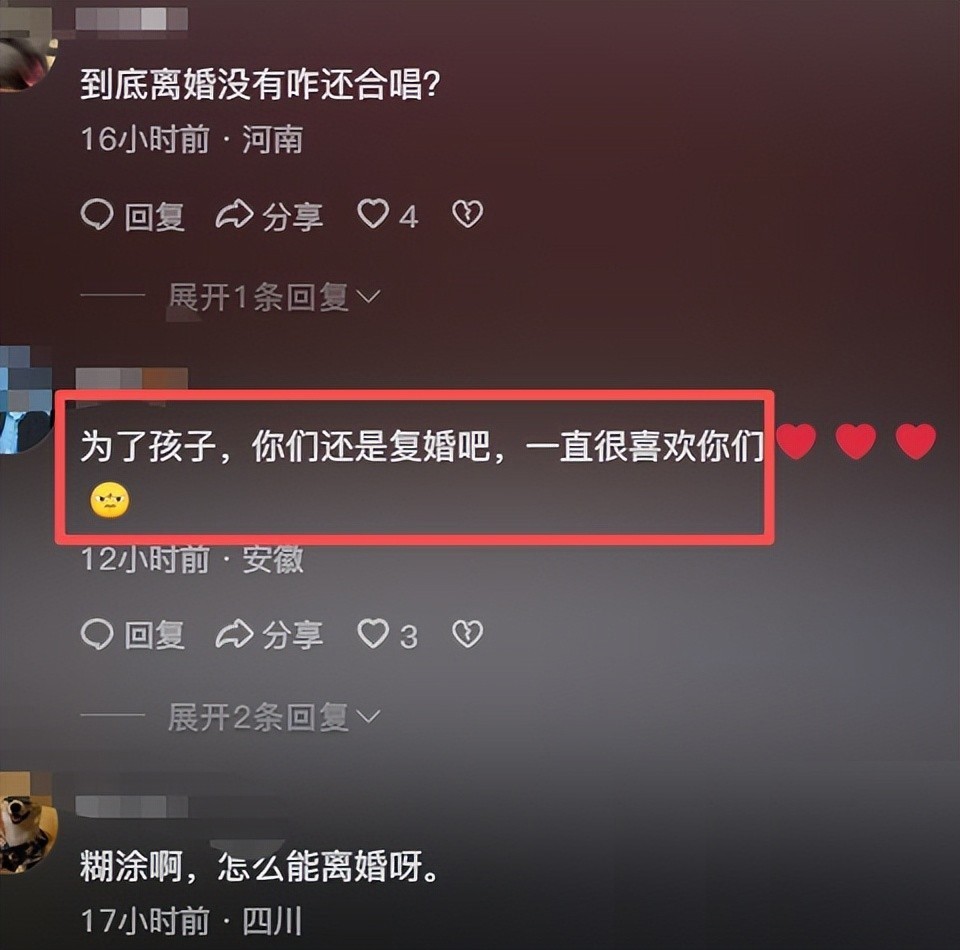960x950 pixels.
Task: Open blurred username above 糊涂啊 comment
Action: coord(131,807)
